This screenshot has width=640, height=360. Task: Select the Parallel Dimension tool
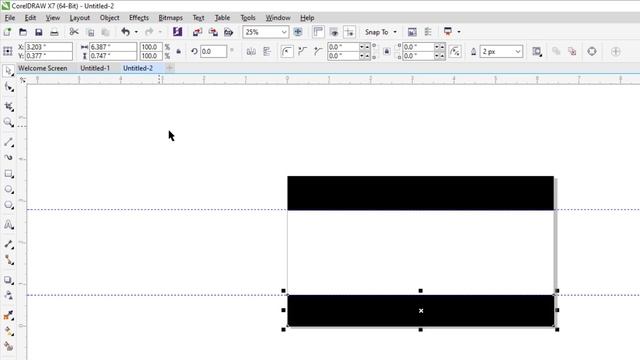click(x=9, y=244)
